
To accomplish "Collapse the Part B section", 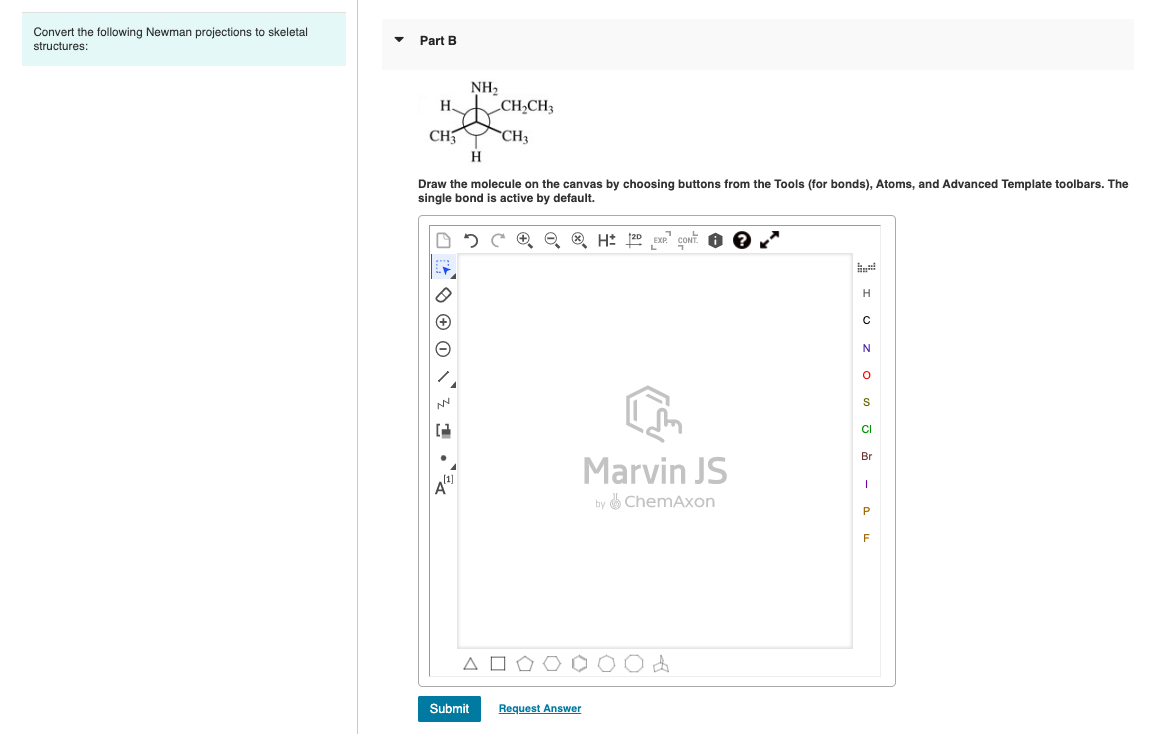I will pos(399,40).
